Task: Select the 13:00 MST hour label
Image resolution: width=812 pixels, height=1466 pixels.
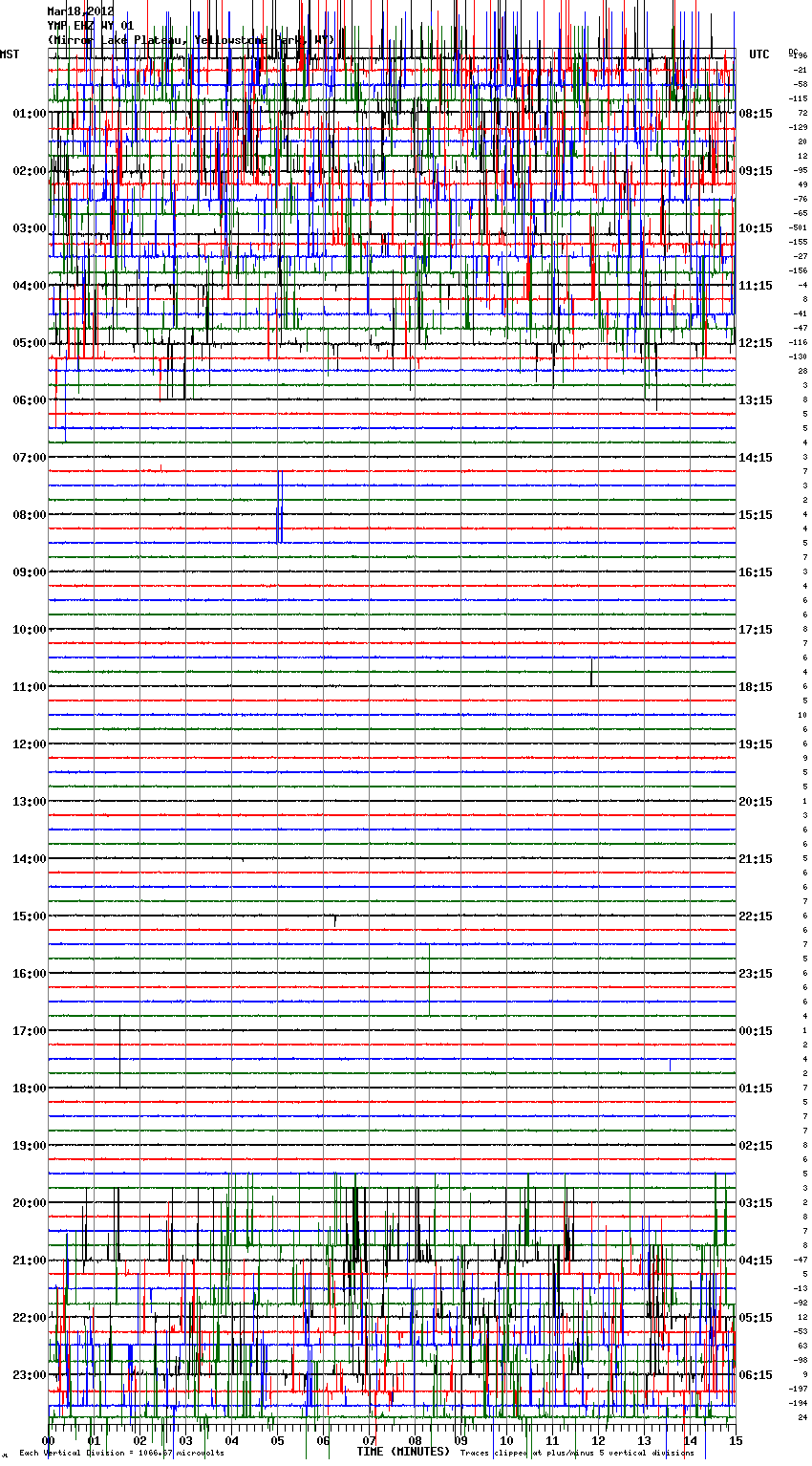Action: (x=30, y=802)
